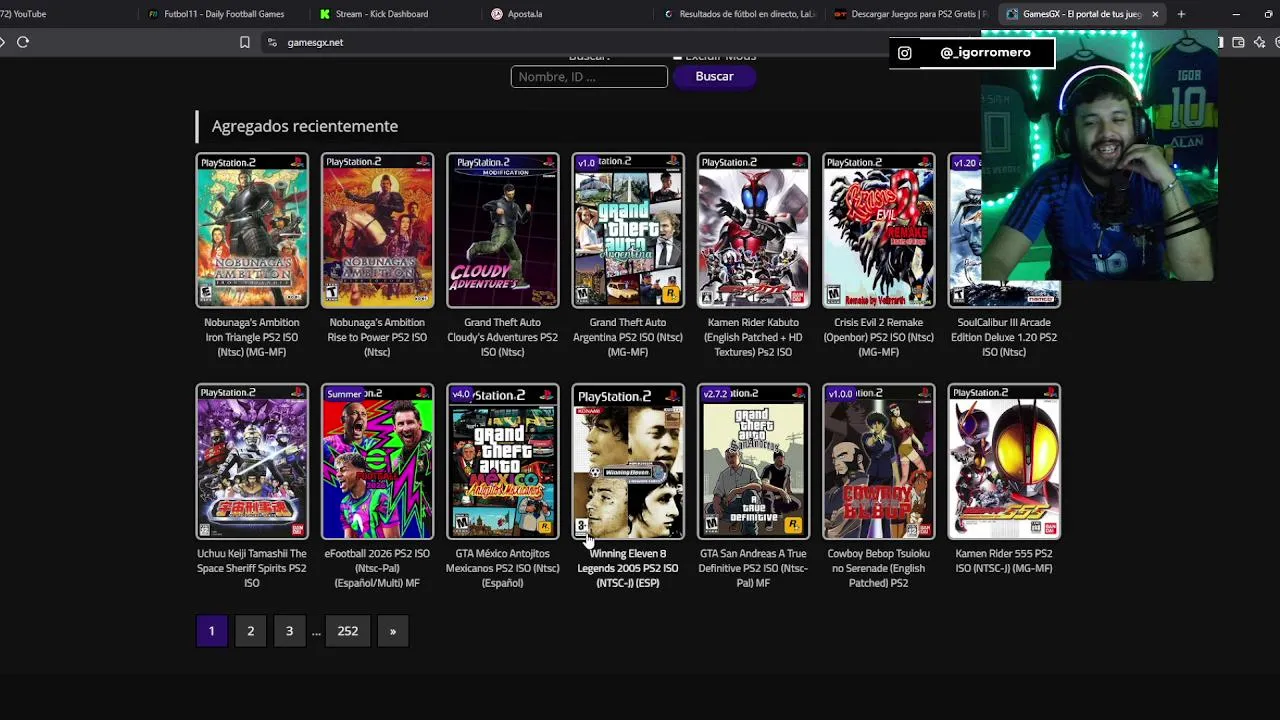The image size is (1280, 720).
Task: Open the browser wallet icon in toolbar
Action: click(1238, 42)
